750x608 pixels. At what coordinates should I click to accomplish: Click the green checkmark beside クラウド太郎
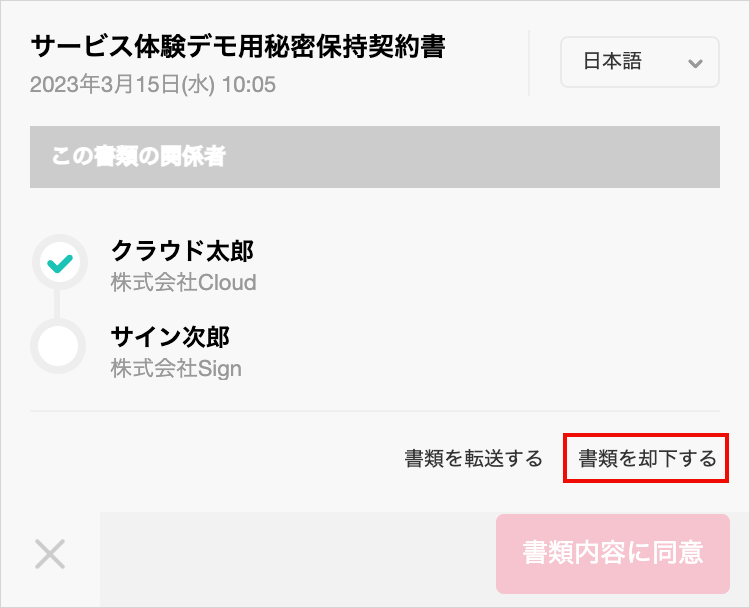(60, 262)
